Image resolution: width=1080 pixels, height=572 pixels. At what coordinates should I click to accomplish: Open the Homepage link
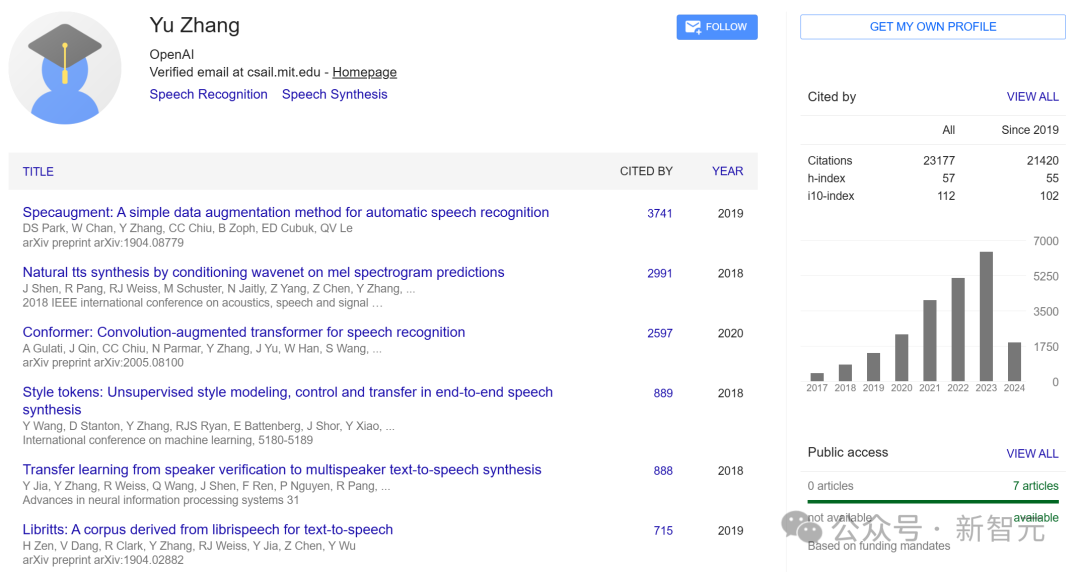364,72
